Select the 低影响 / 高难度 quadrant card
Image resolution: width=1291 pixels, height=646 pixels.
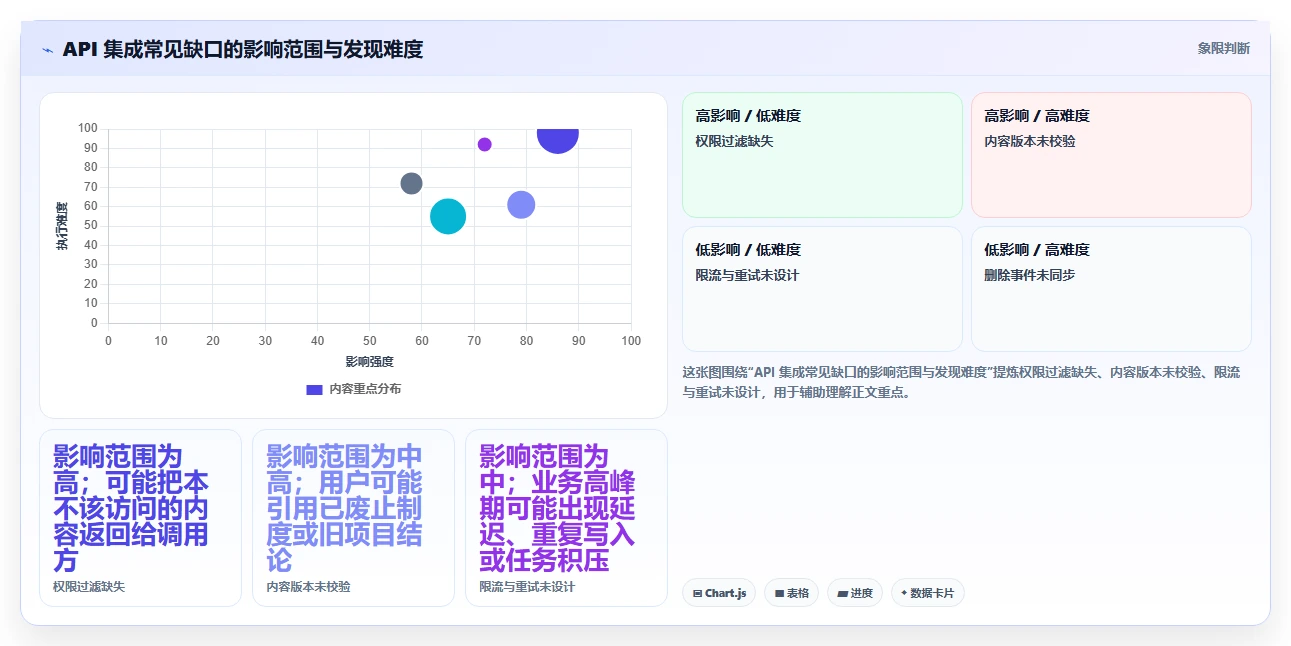coord(1111,289)
